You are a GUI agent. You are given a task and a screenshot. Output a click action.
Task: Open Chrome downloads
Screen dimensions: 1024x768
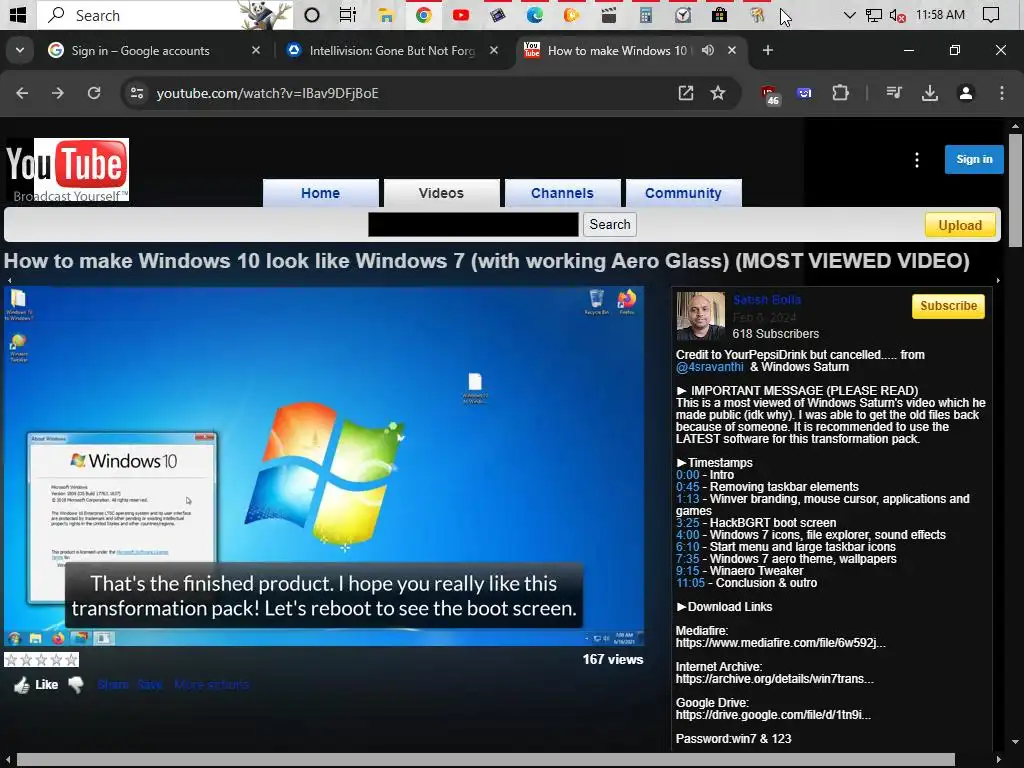(930, 93)
